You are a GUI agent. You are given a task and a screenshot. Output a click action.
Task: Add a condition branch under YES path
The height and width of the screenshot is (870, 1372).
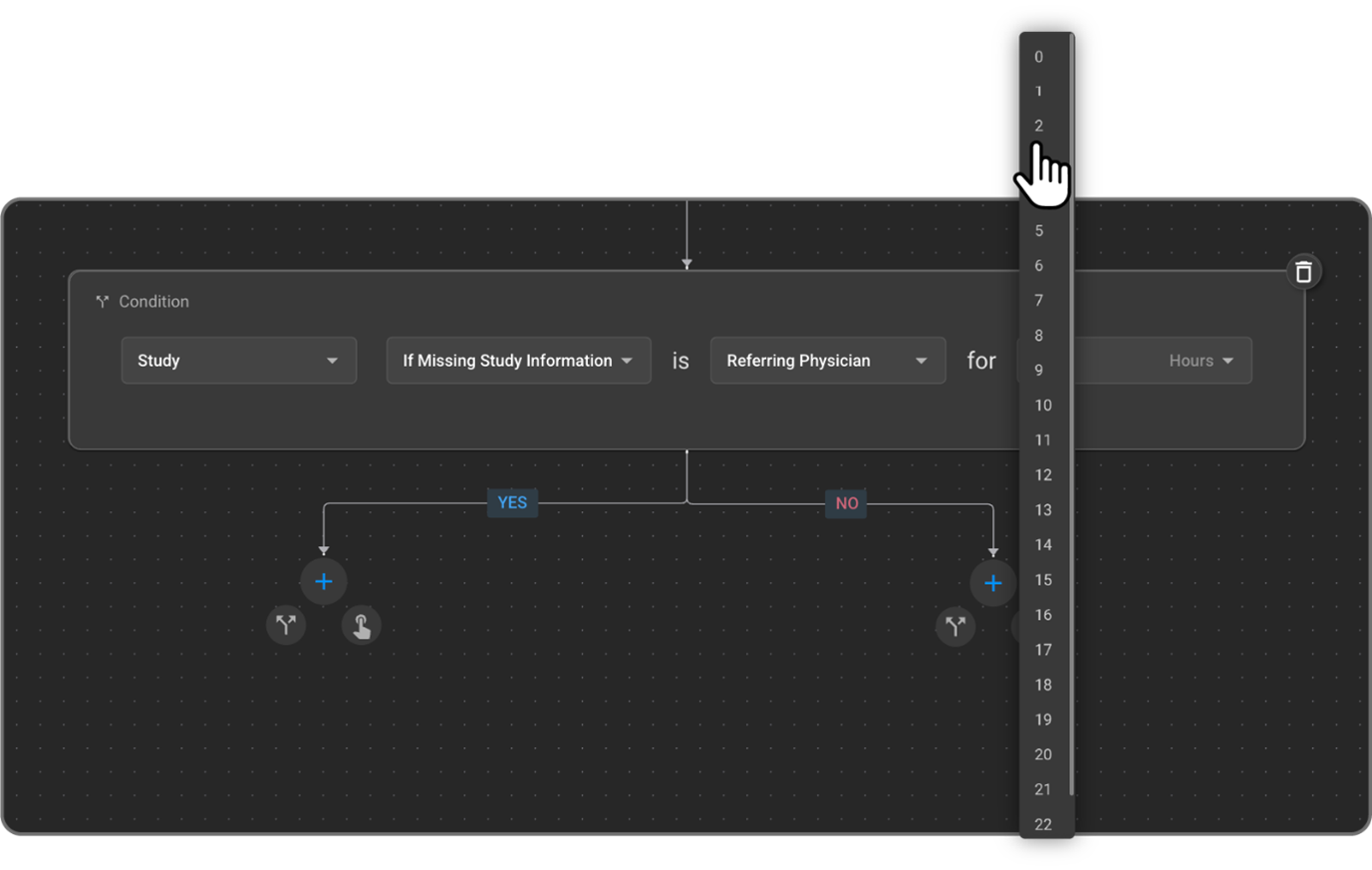pyautogui.click(x=286, y=626)
